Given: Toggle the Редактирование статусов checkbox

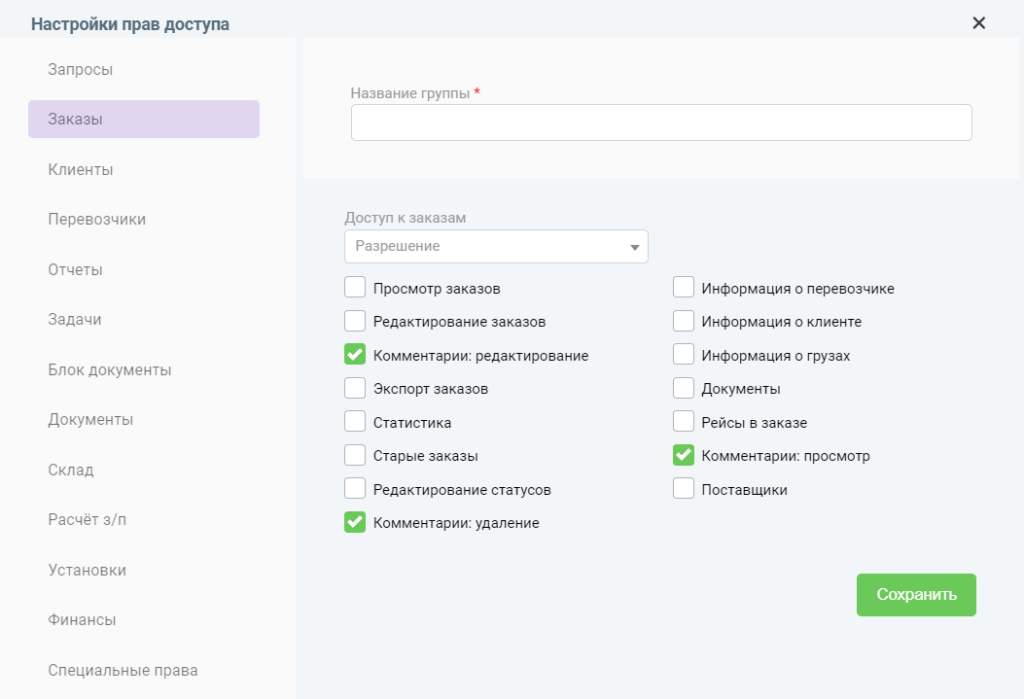Looking at the screenshot, I should [x=355, y=488].
